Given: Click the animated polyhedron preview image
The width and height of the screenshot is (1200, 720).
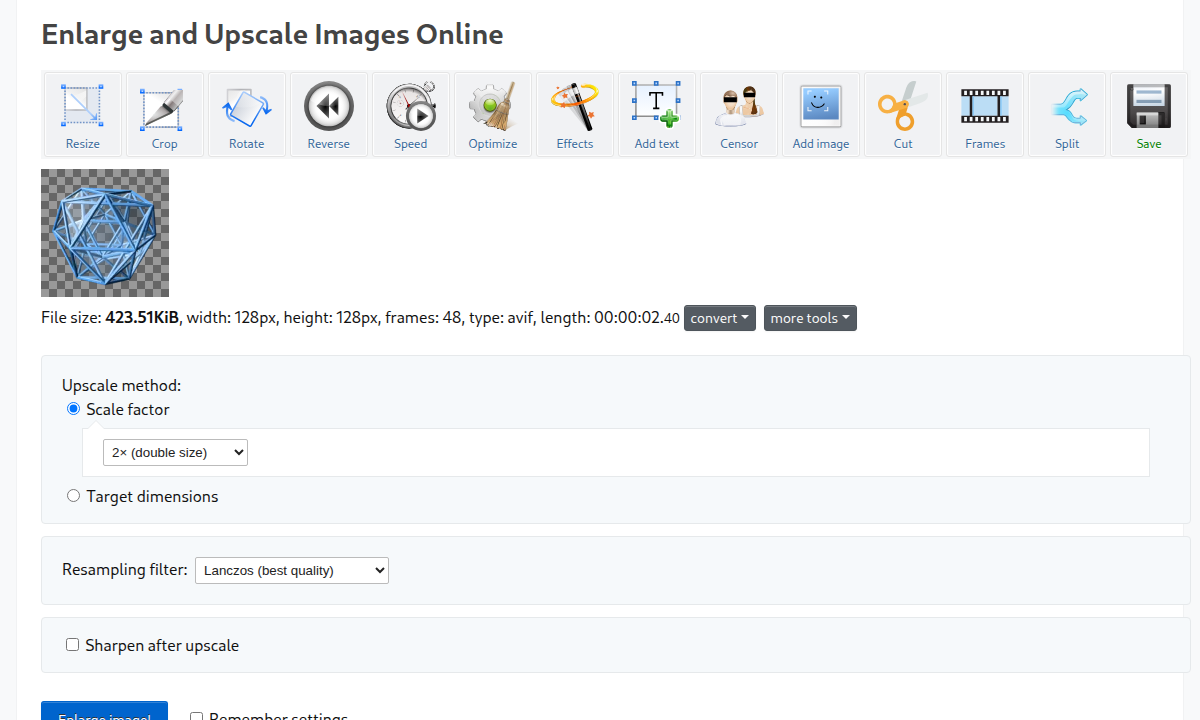Looking at the screenshot, I should pos(105,233).
